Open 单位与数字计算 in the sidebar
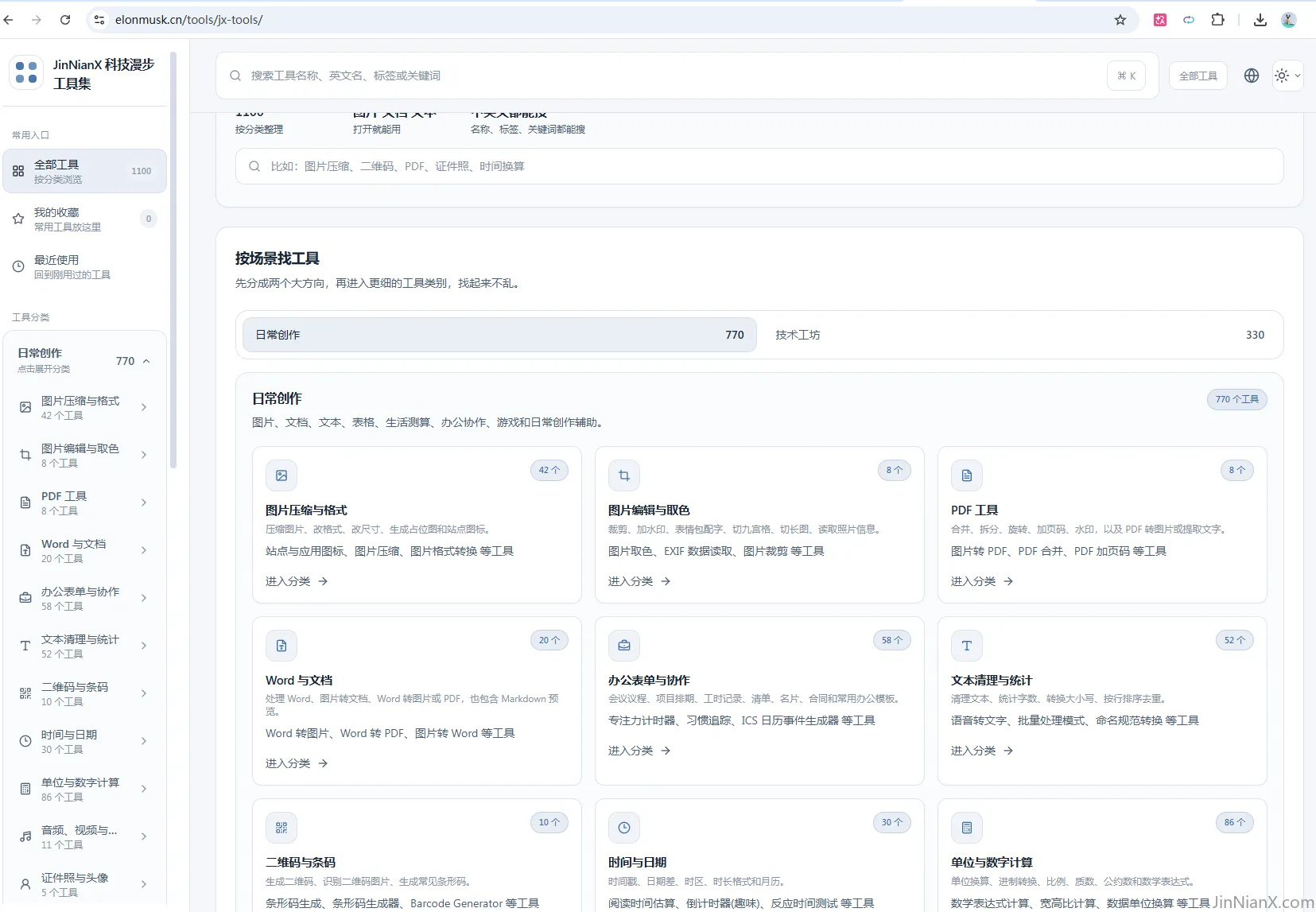The width and height of the screenshot is (1316, 912). click(83, 789)
